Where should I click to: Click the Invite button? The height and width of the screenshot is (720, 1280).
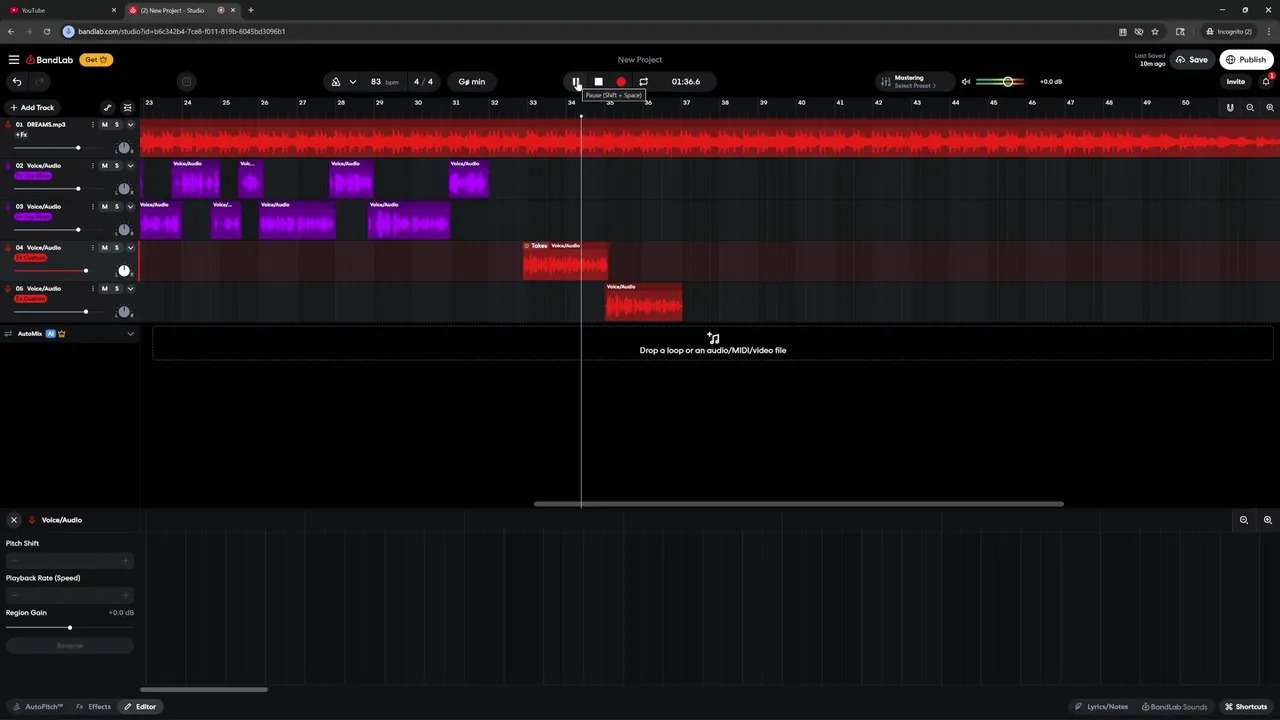click(x=1236, y=82)
